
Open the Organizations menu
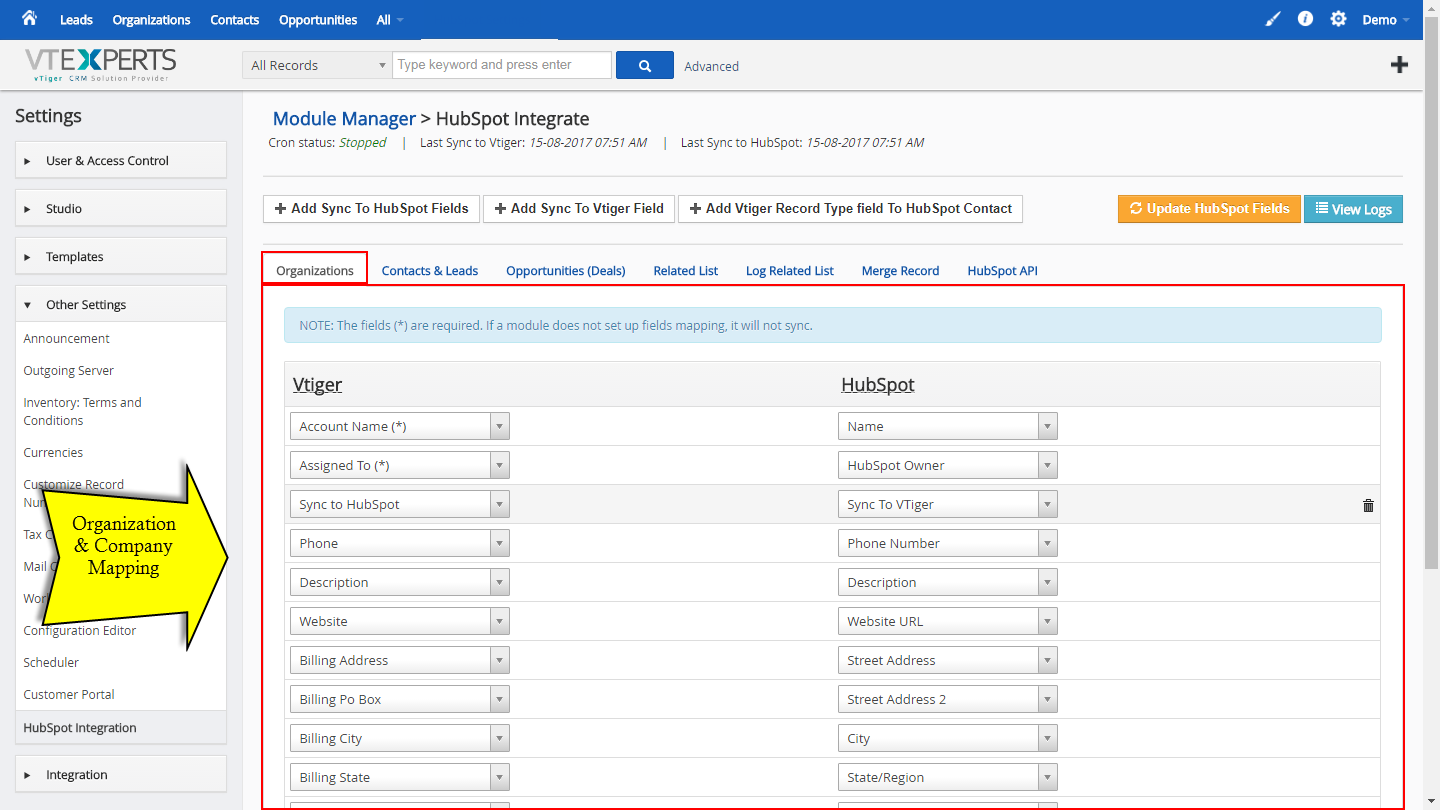(151, 20)
